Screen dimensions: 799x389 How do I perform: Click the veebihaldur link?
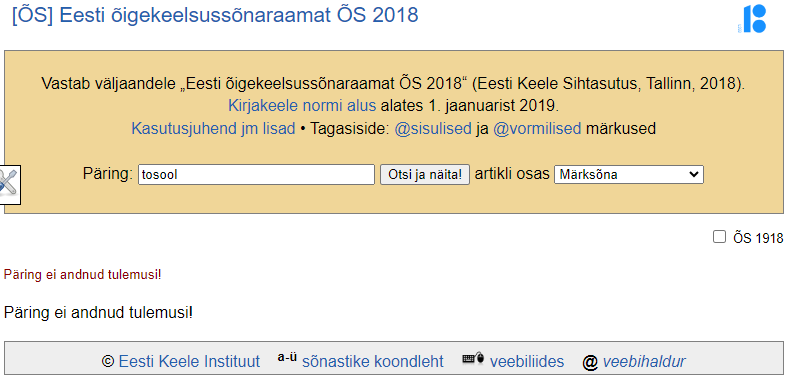pos(644,361)
